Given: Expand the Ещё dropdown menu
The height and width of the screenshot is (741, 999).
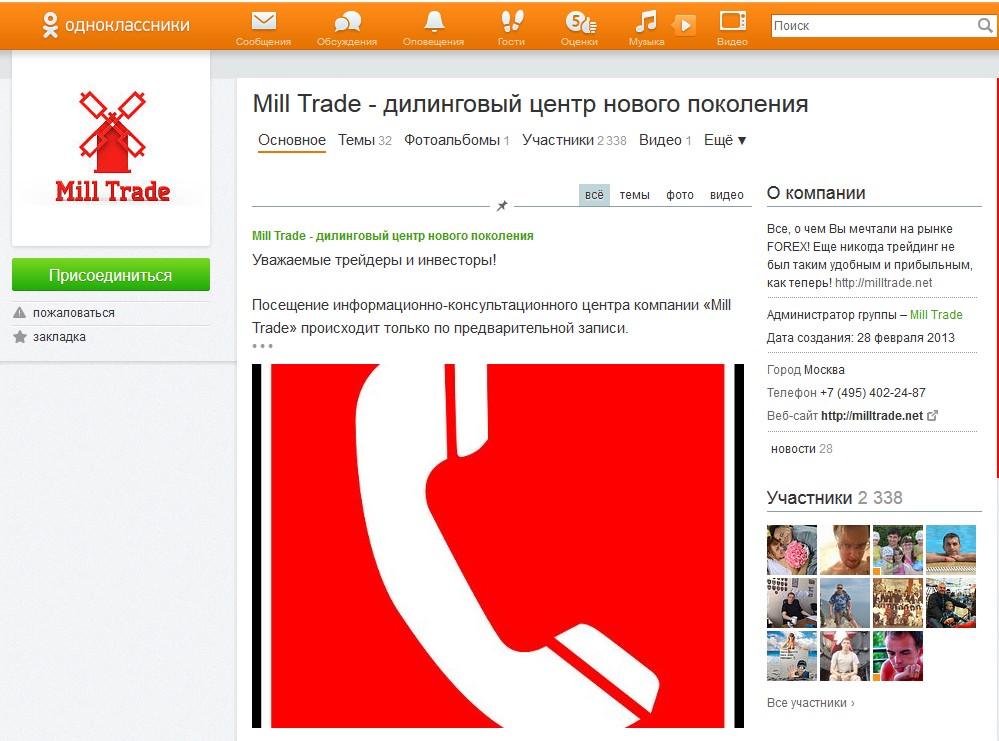Looking at the screenshot, I should 724,140.
